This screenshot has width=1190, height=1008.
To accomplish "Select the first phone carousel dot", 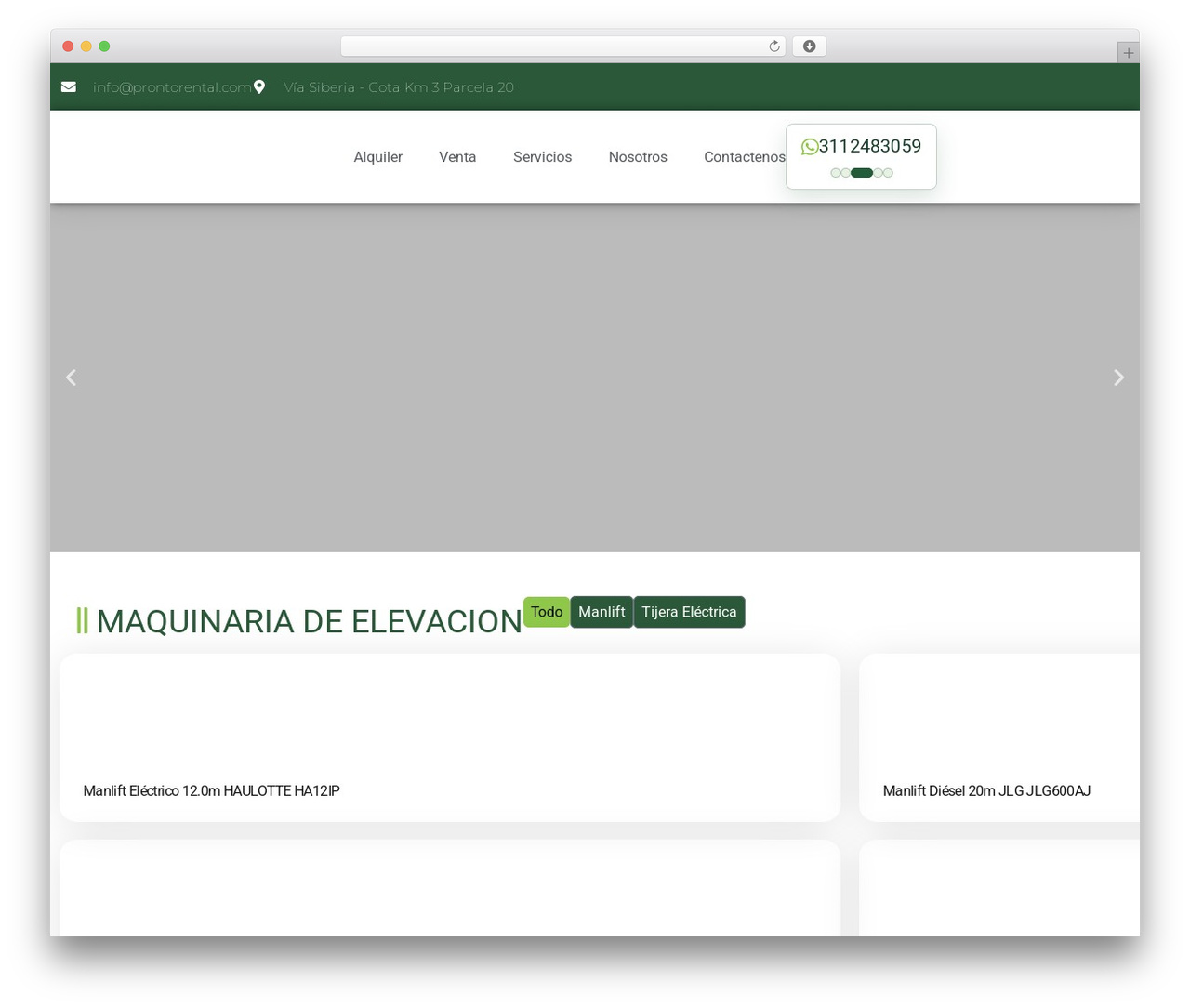I will point(835,173).
